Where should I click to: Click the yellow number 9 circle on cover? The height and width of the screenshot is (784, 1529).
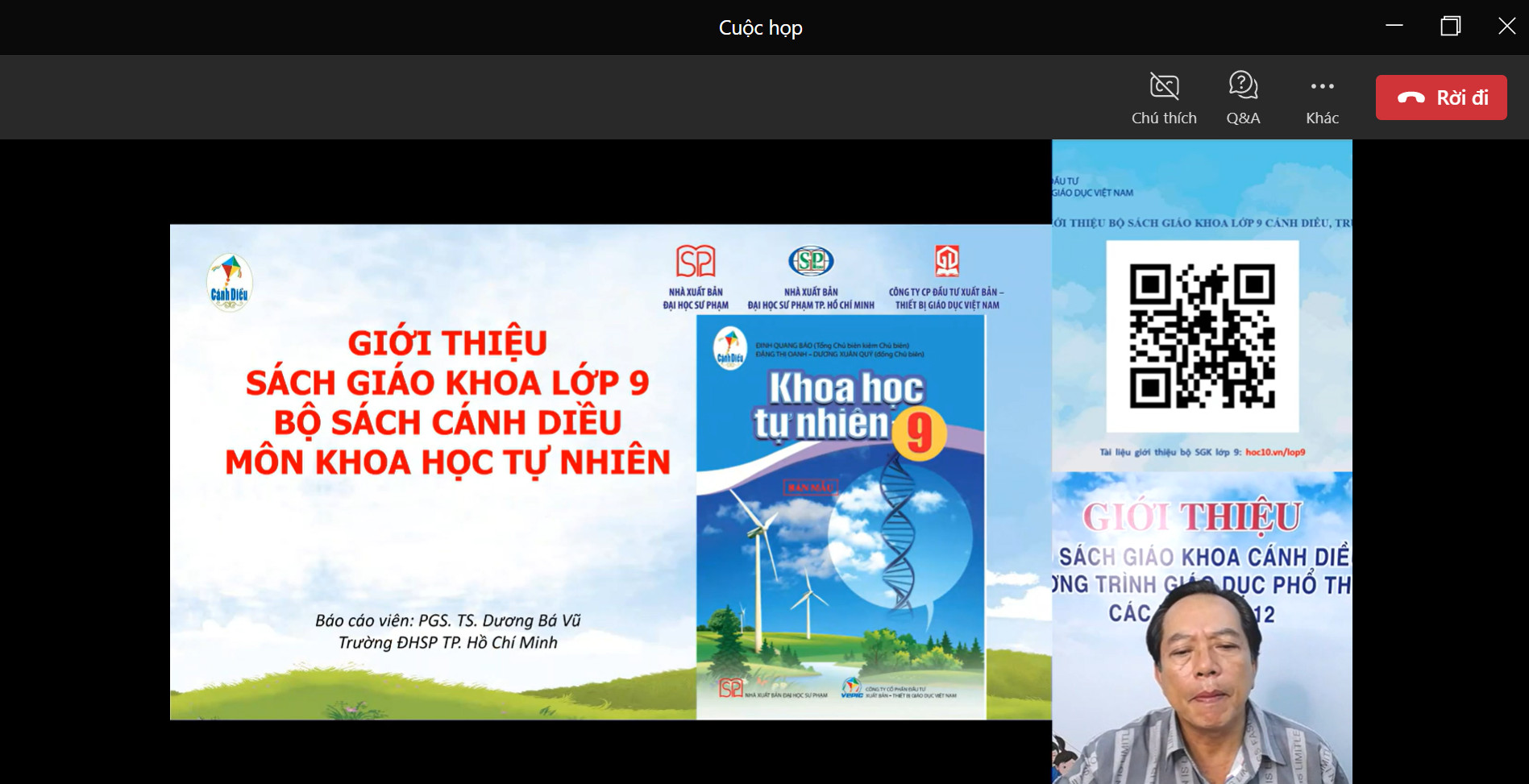click(x=920, y=433)
